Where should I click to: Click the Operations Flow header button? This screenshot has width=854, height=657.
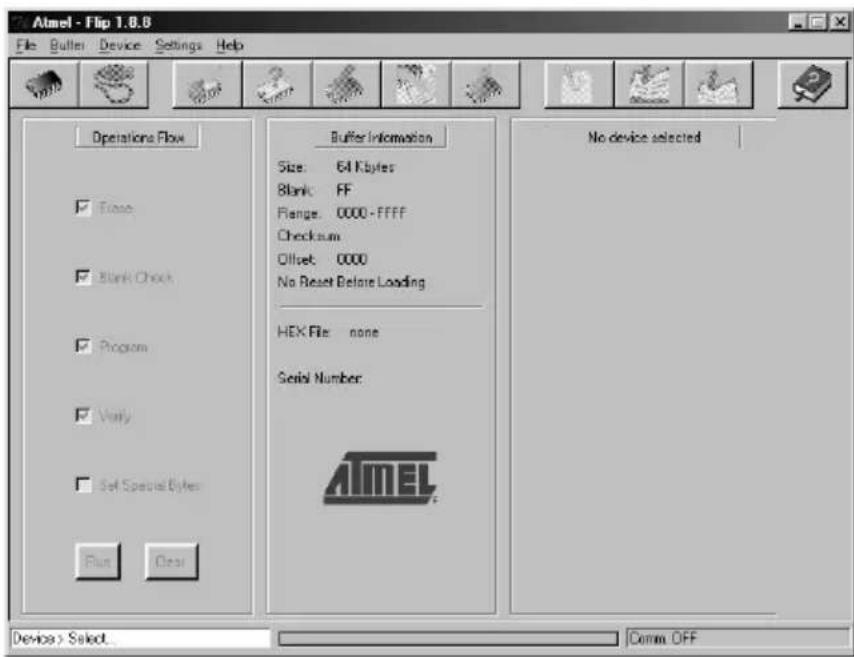pos(138,137)
